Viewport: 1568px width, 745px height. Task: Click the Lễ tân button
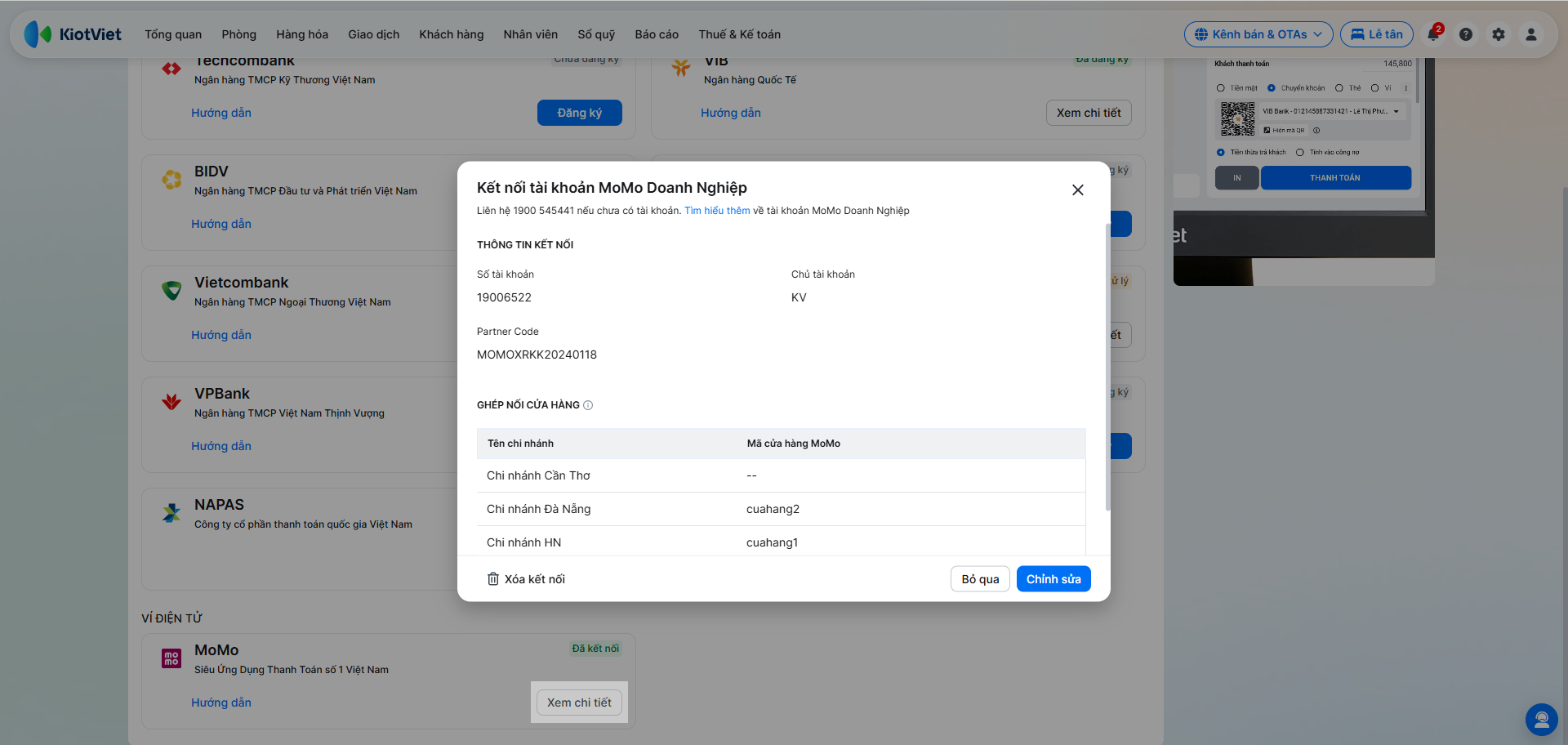click(1377, 34)
